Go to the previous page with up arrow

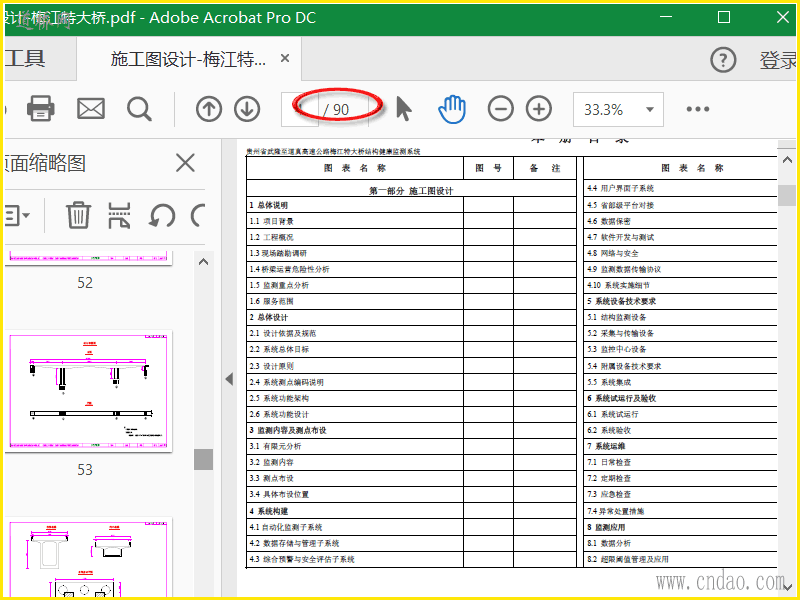click(209, 109)
